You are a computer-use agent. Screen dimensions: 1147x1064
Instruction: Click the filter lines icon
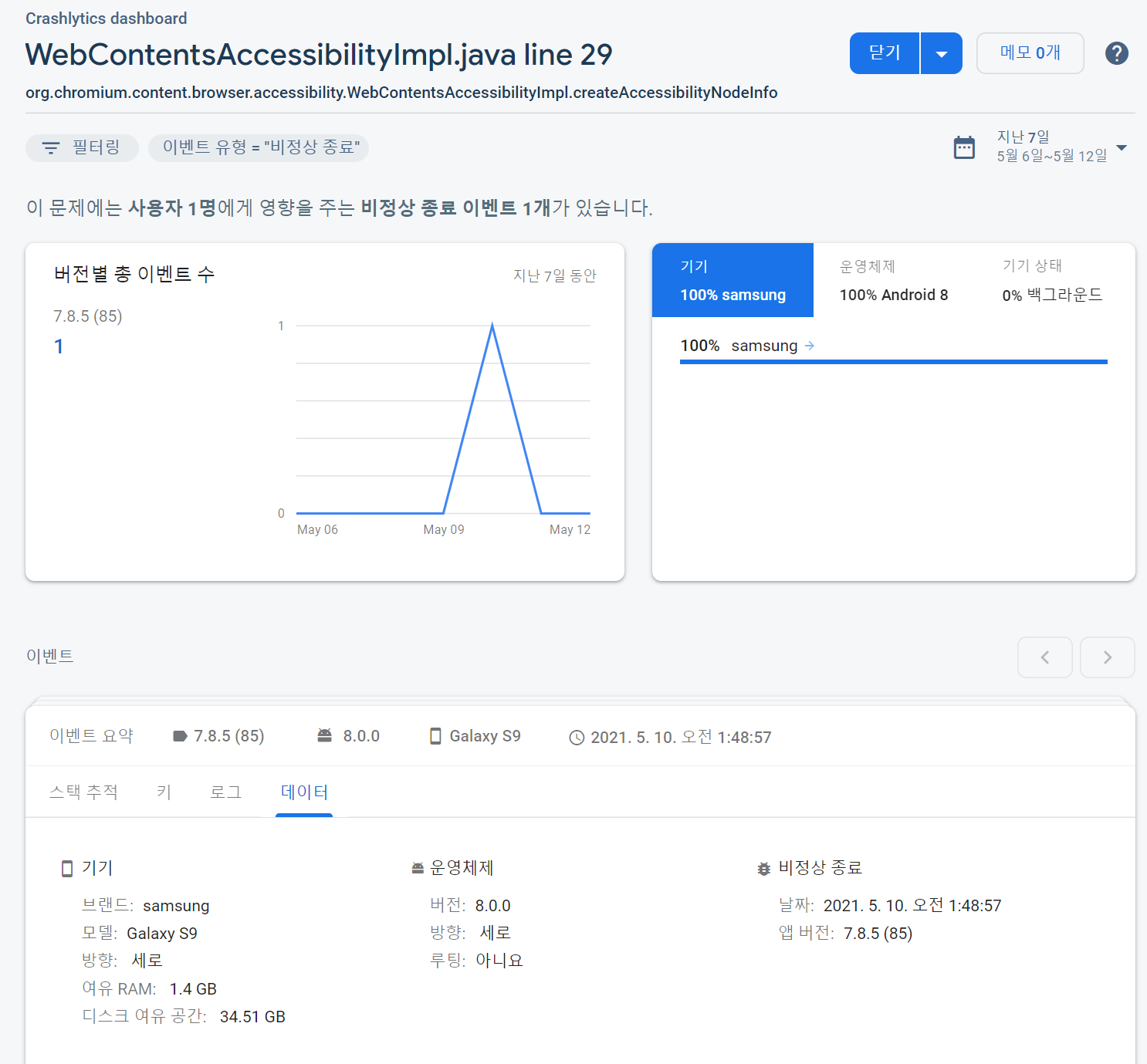click(x=51, y=148)
